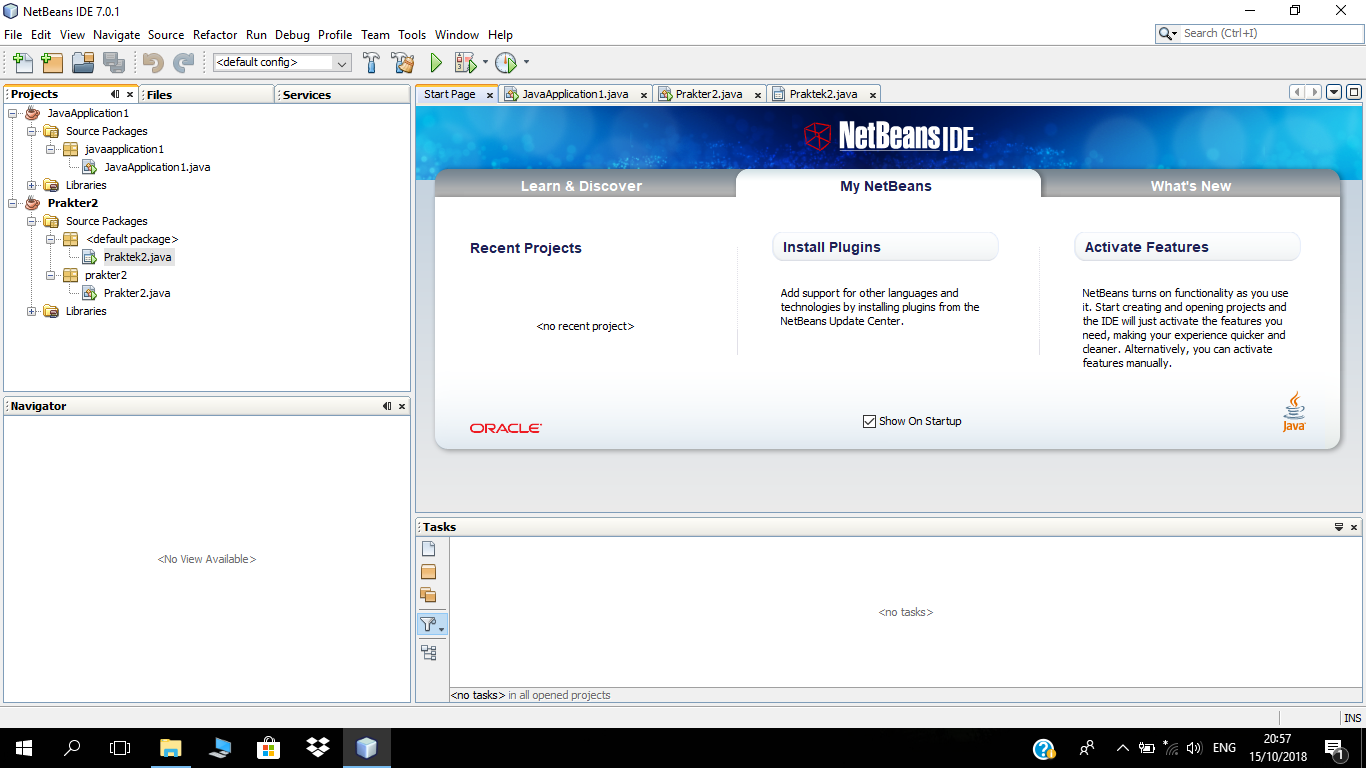Click the New Project toolbar icon
Viewport: 1366px width, 768px height.
pos(52,63)
